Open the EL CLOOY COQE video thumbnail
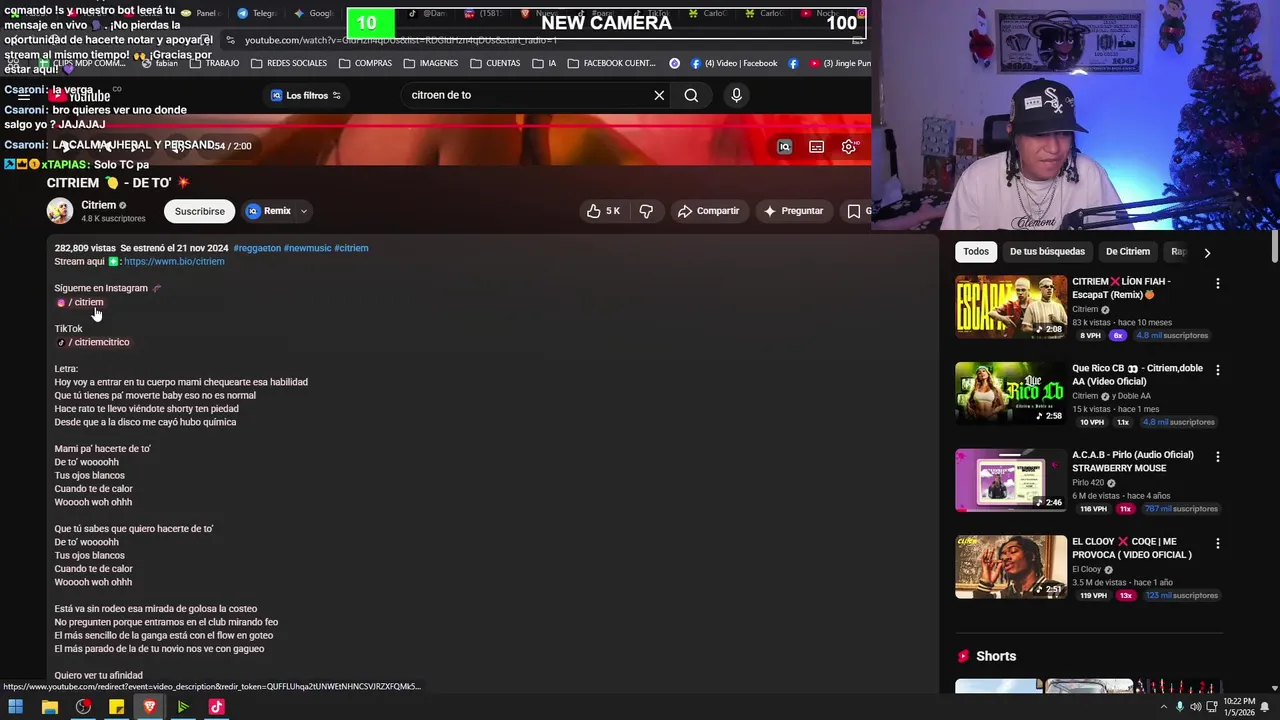Screen dimensions: 1280x720 point(1011,567)
